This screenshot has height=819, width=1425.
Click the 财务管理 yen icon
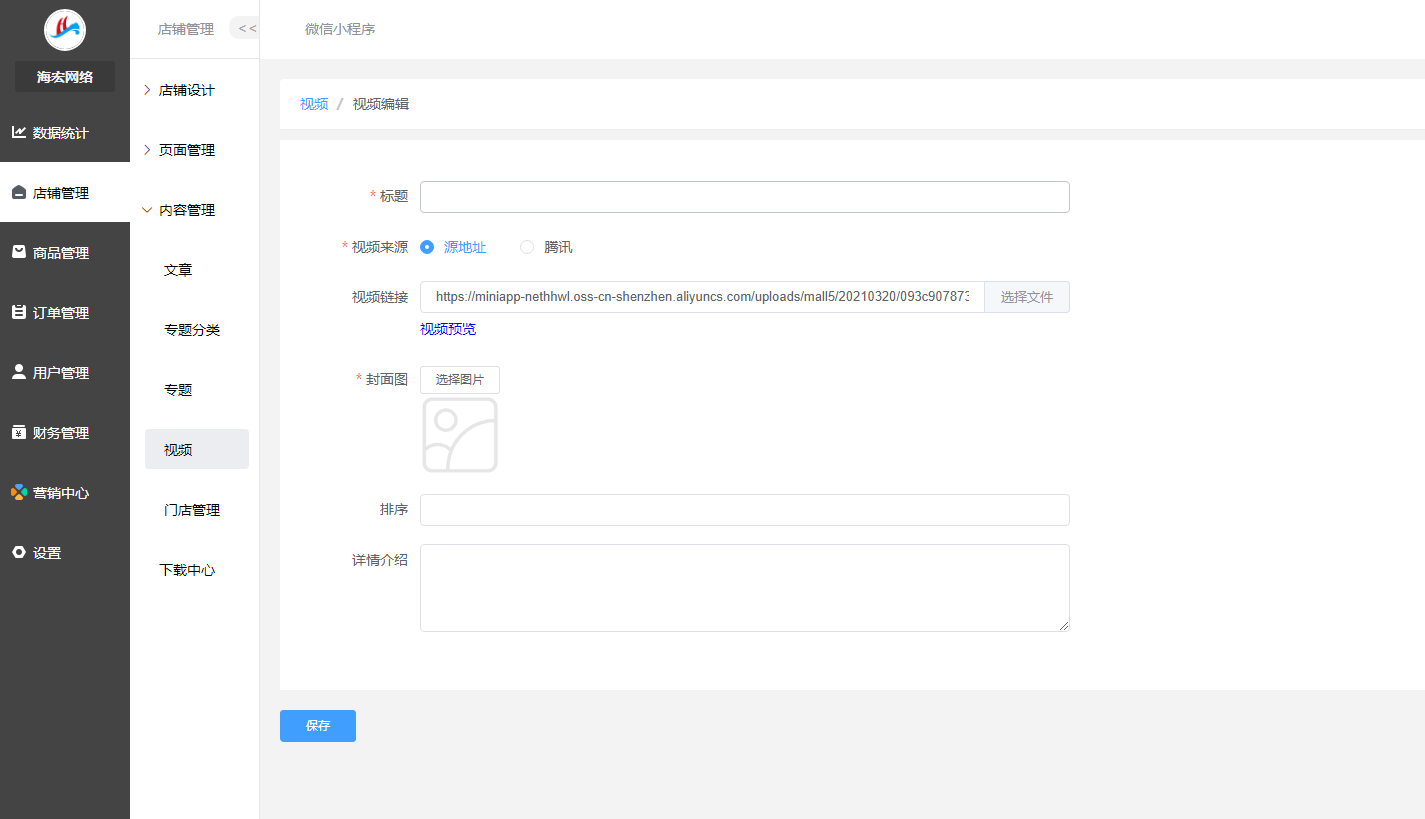(19, 432)
